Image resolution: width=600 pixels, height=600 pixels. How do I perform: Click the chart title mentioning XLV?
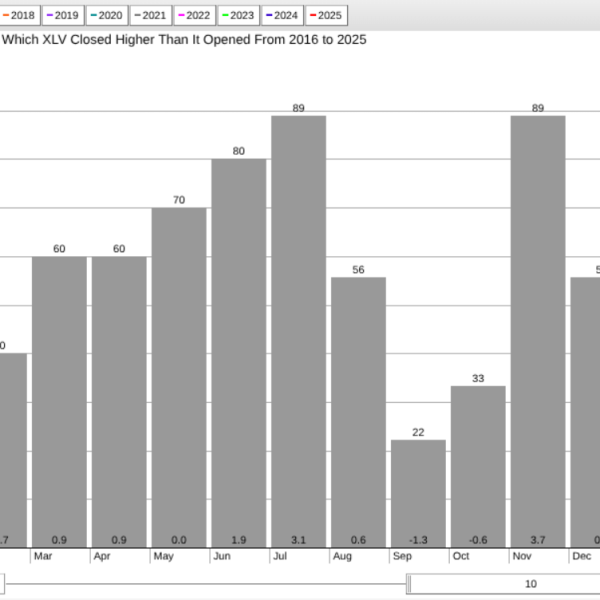point(184,39)
